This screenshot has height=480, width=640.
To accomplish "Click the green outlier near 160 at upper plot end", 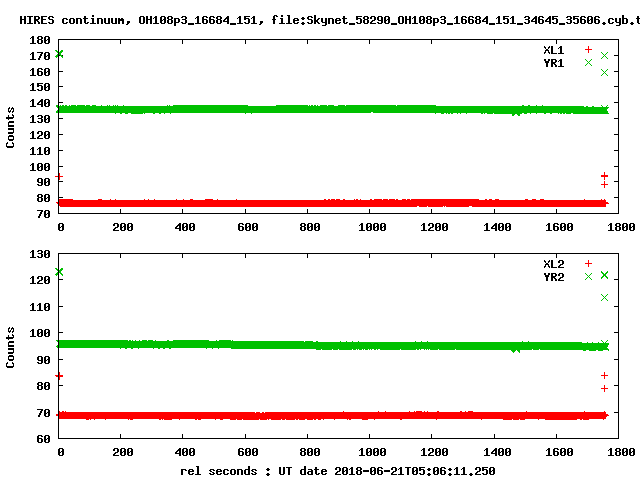I will point(604,73).
